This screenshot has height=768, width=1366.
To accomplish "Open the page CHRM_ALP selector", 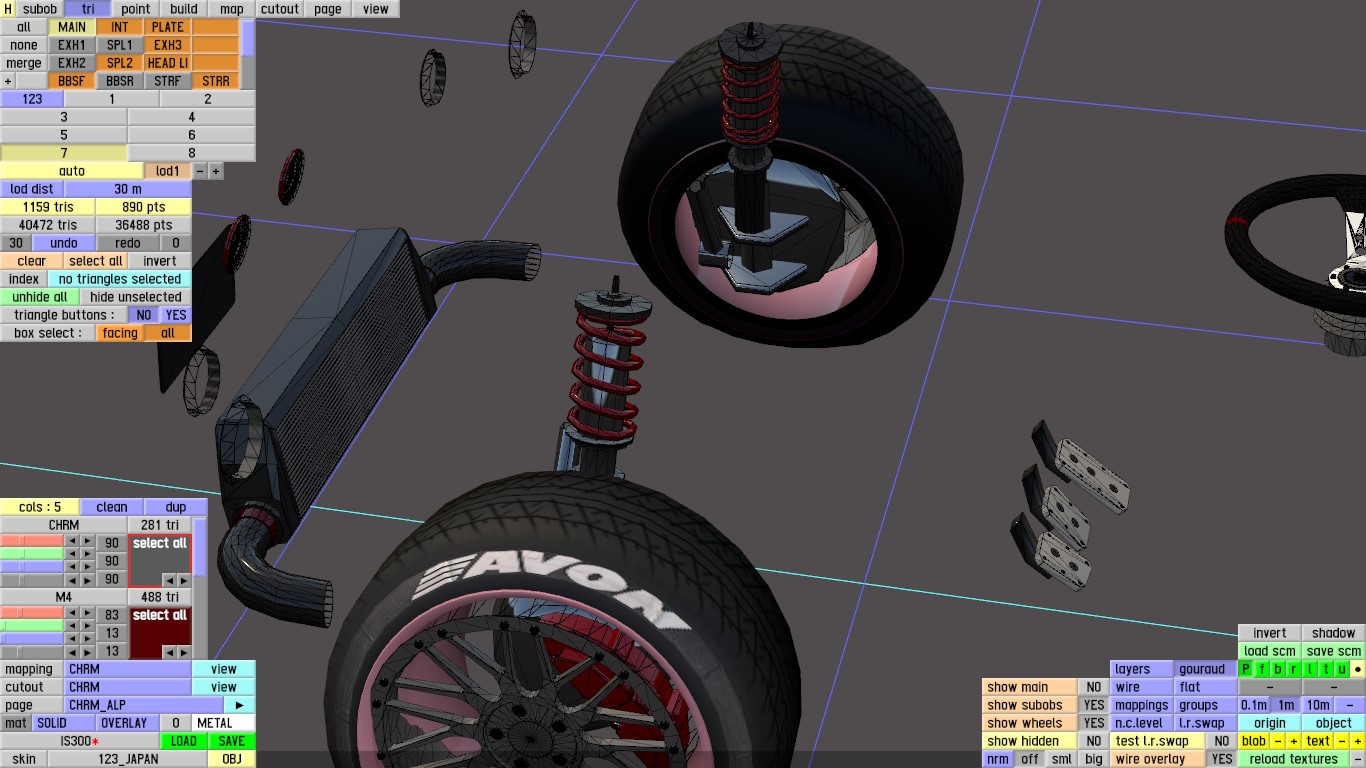I will [143, 705].
